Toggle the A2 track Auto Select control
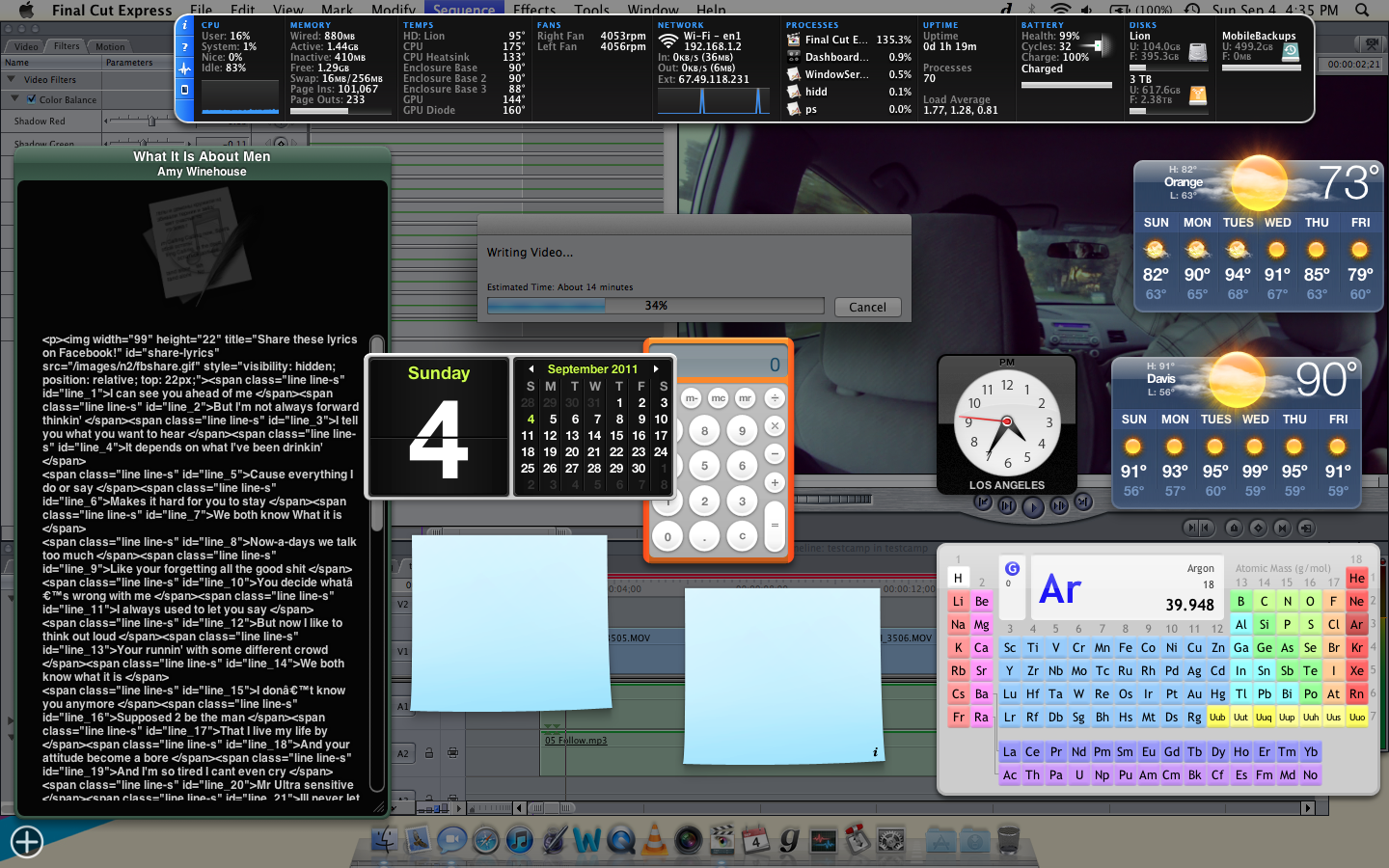 tap(452, 752)
